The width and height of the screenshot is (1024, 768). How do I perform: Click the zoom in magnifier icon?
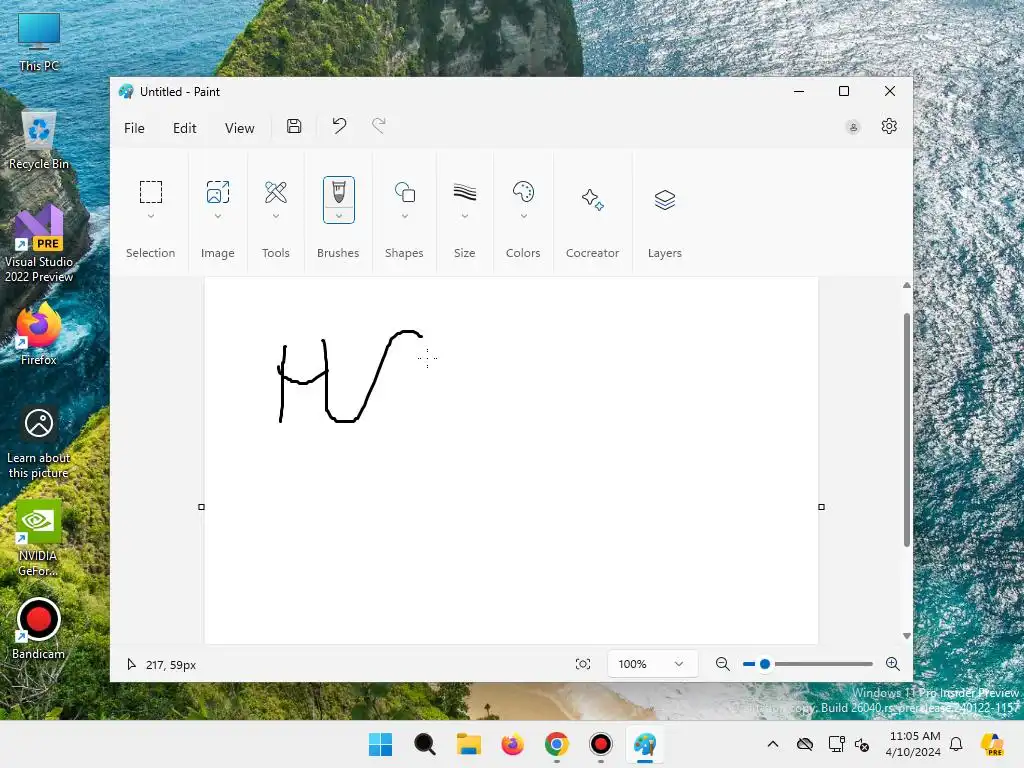coord(893,664)
